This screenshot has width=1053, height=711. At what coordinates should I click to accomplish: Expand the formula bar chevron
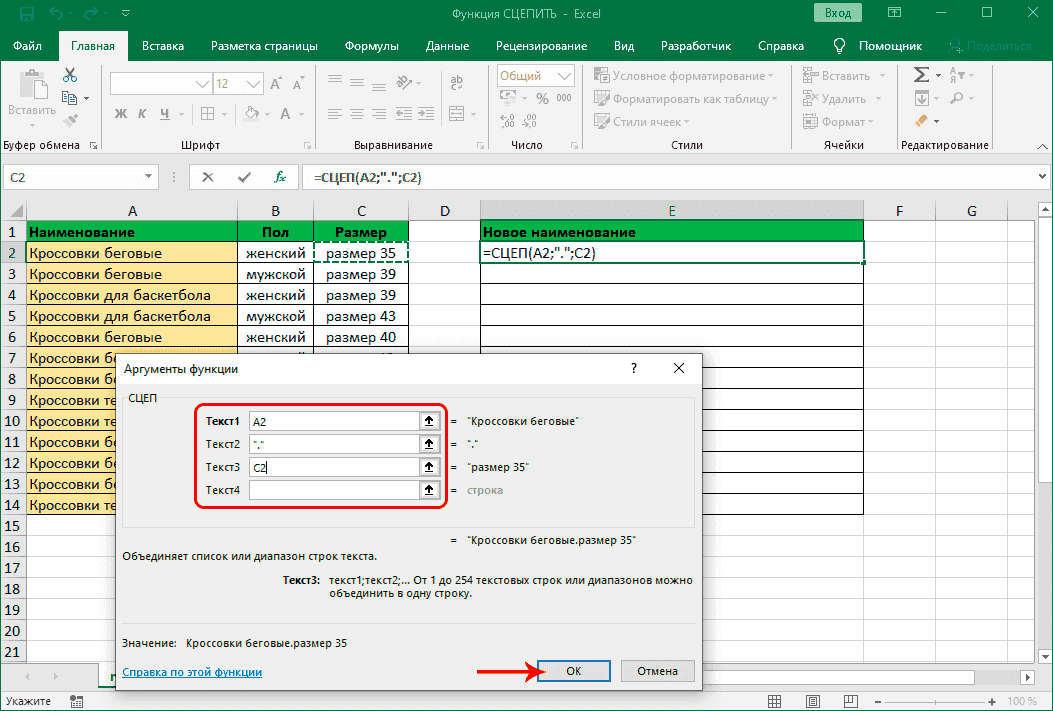(1040, 177)
